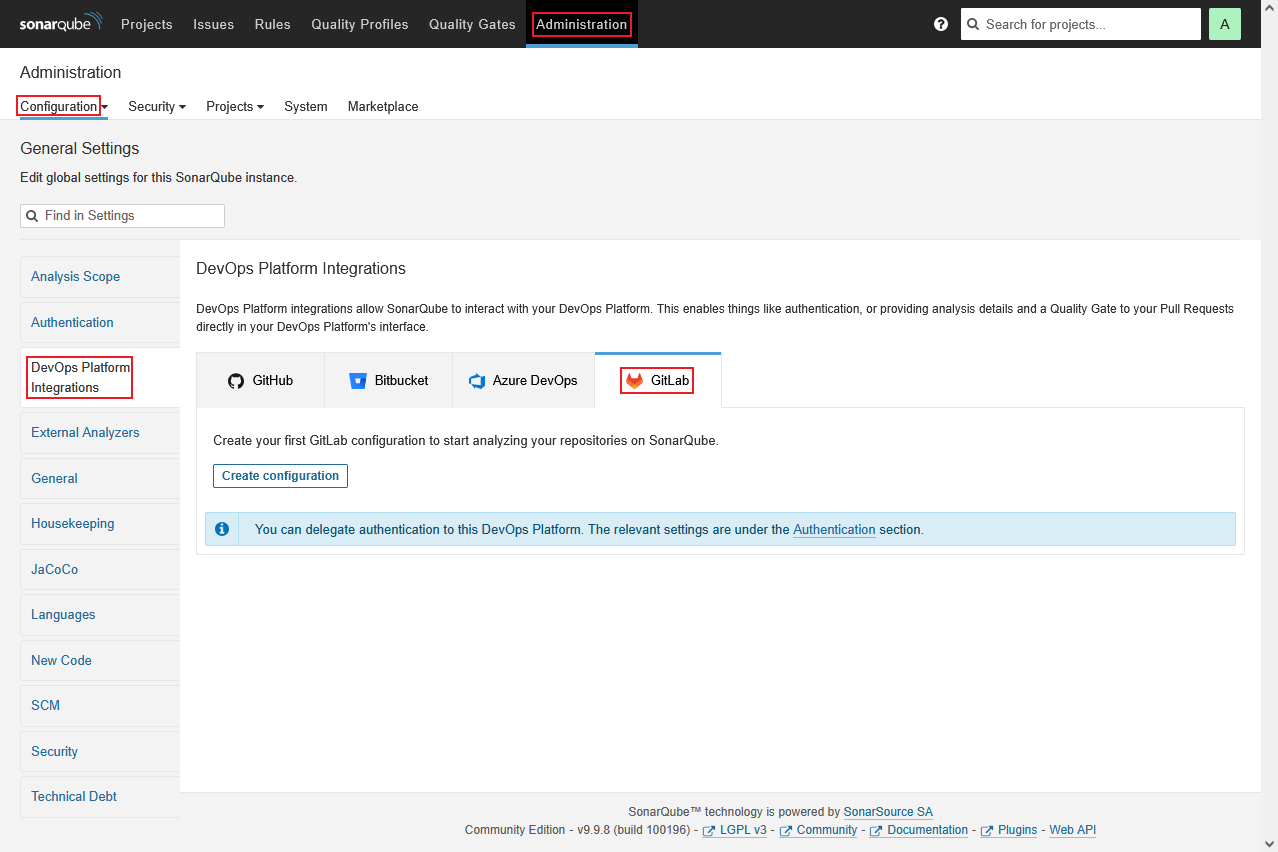Image resolution: width=1278 pixels, height=852 pixels.
Task: Click the 'DevOps Platform Integrations' panel heading
Action: tap(301, 268)
